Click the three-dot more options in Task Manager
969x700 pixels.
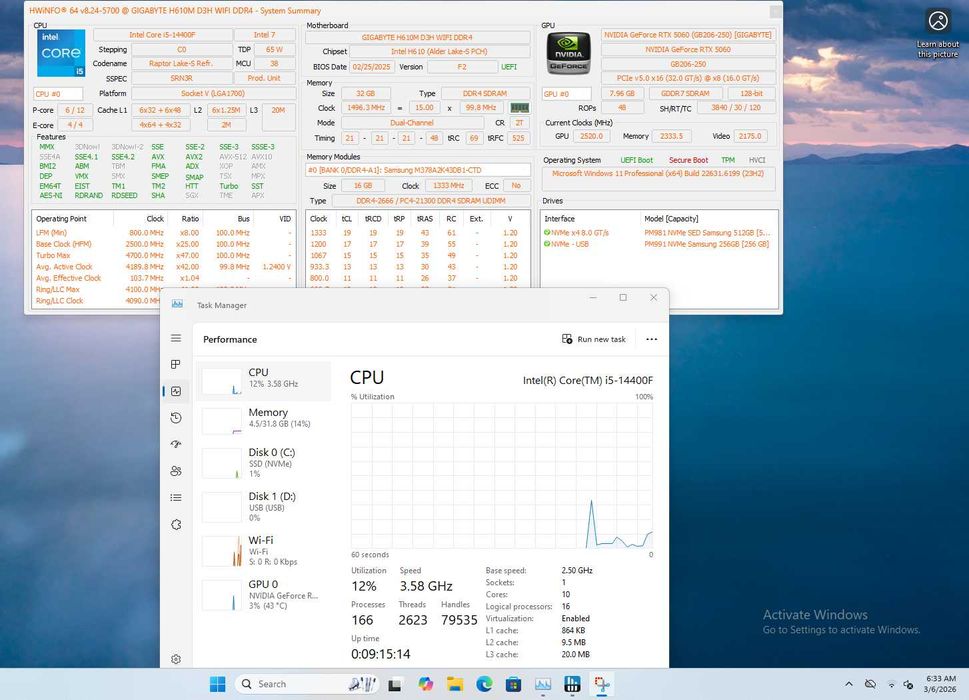[x=651, y=339]
